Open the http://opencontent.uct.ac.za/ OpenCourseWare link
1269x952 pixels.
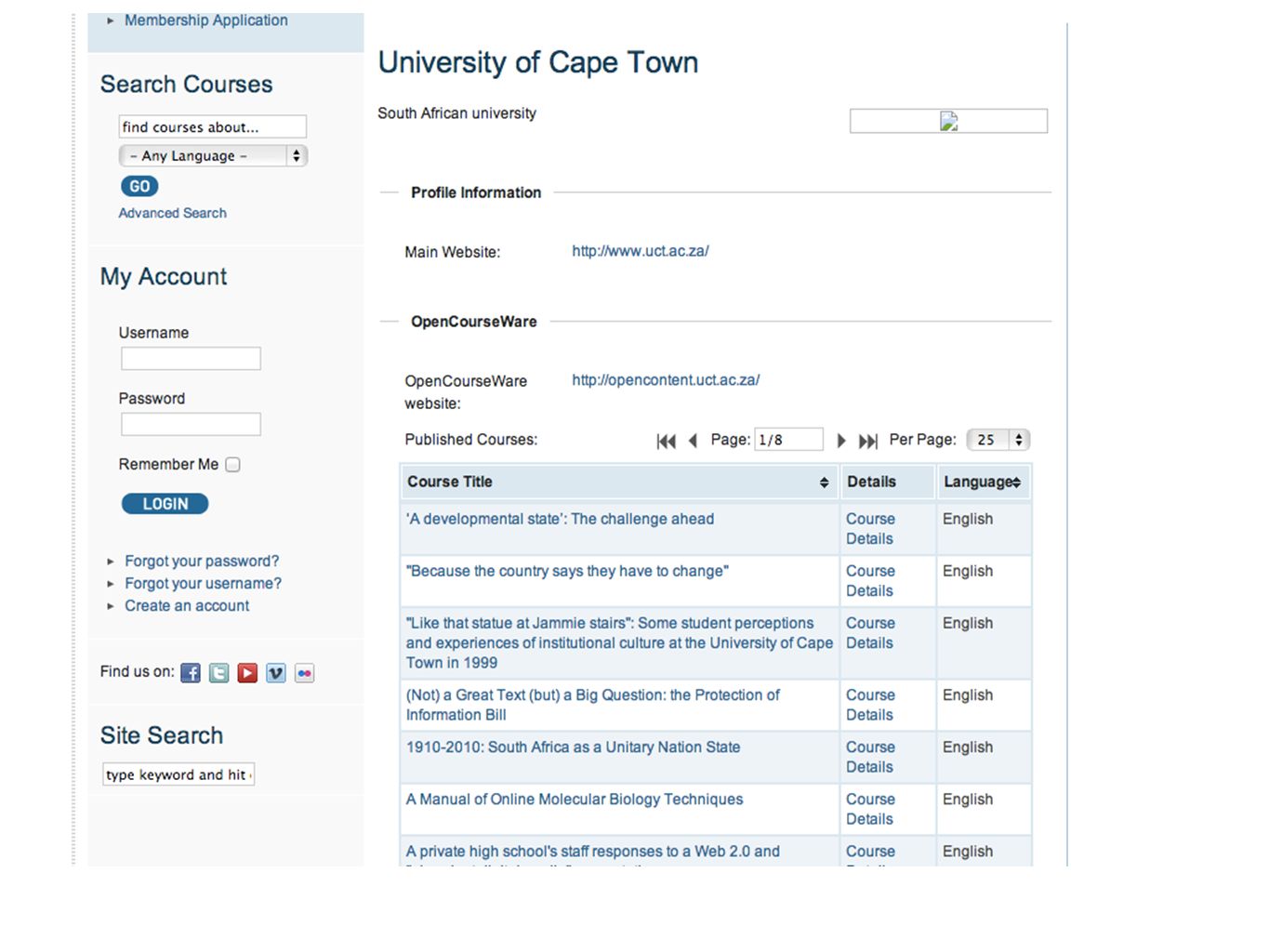666,380
